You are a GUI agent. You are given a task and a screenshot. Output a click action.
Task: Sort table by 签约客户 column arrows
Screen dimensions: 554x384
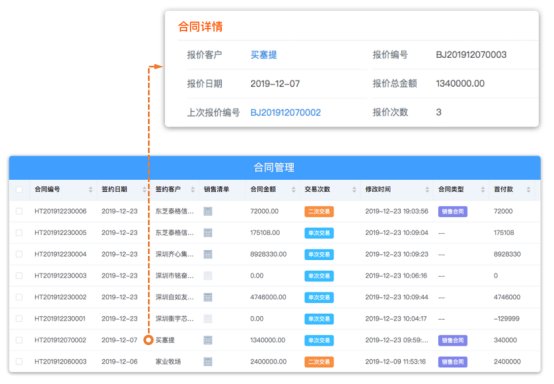[x=193, y=190]
